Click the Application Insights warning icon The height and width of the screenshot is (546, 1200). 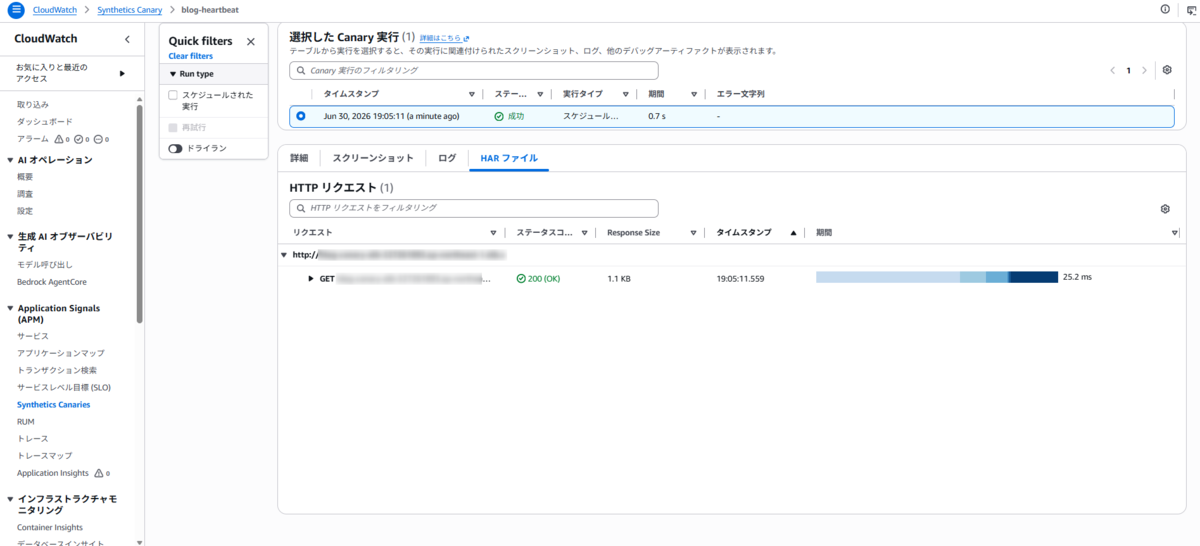[x=98, y=473]
